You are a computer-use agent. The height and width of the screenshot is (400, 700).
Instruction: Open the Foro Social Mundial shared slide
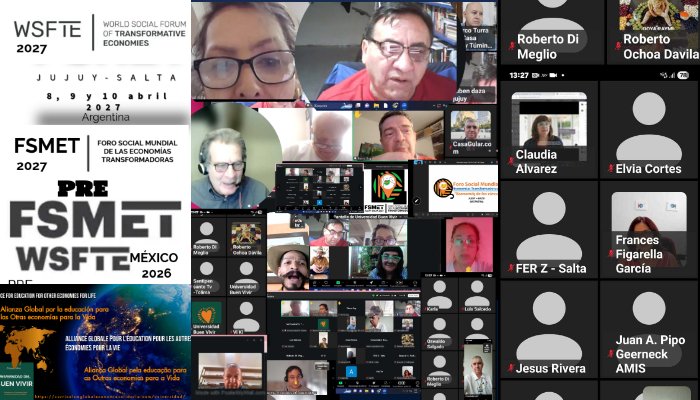click(x=463, y=189)
